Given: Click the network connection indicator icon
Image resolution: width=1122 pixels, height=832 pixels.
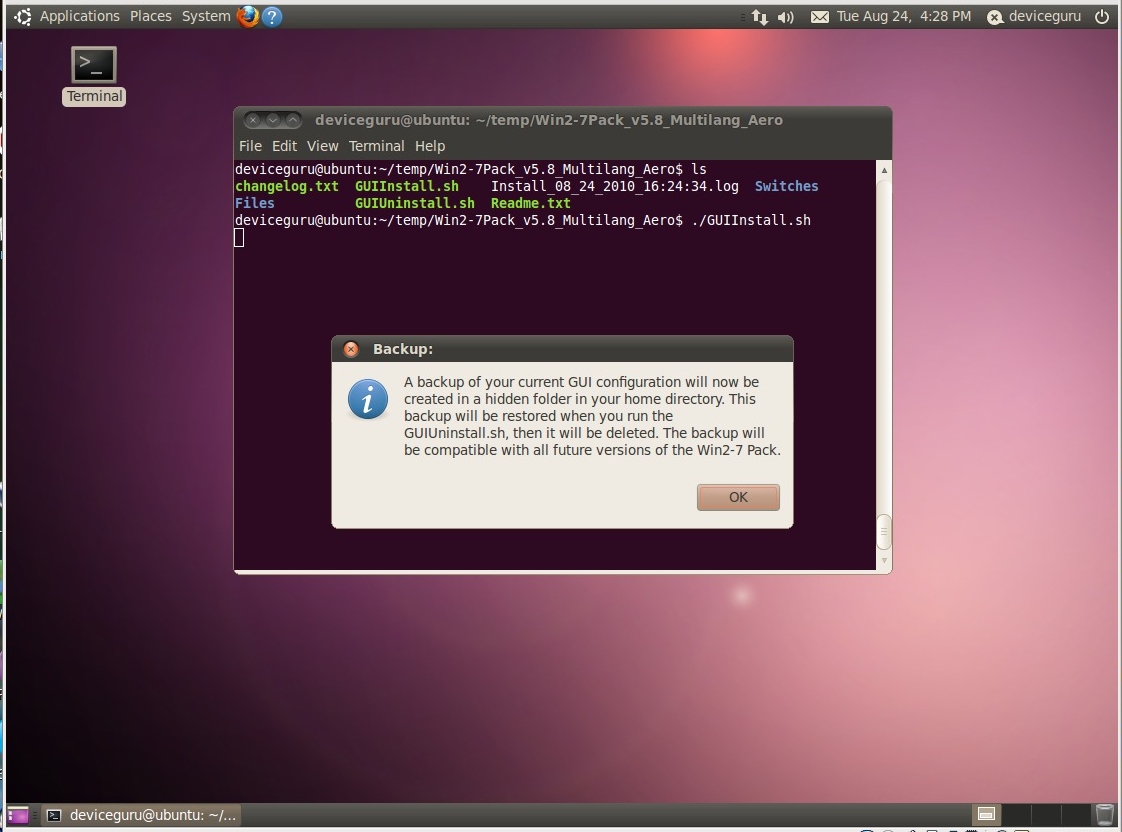Looking at the screenshot, I should click(759, 17).
